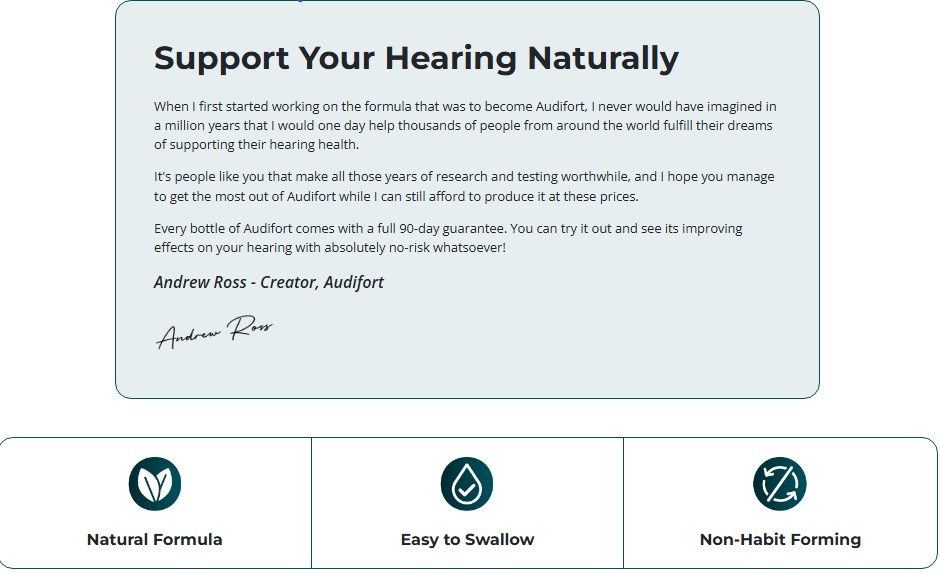This screenshot has height=574, width=940.
Task: Select the "Natural Formula" label
Action: [x=155, y=540]
